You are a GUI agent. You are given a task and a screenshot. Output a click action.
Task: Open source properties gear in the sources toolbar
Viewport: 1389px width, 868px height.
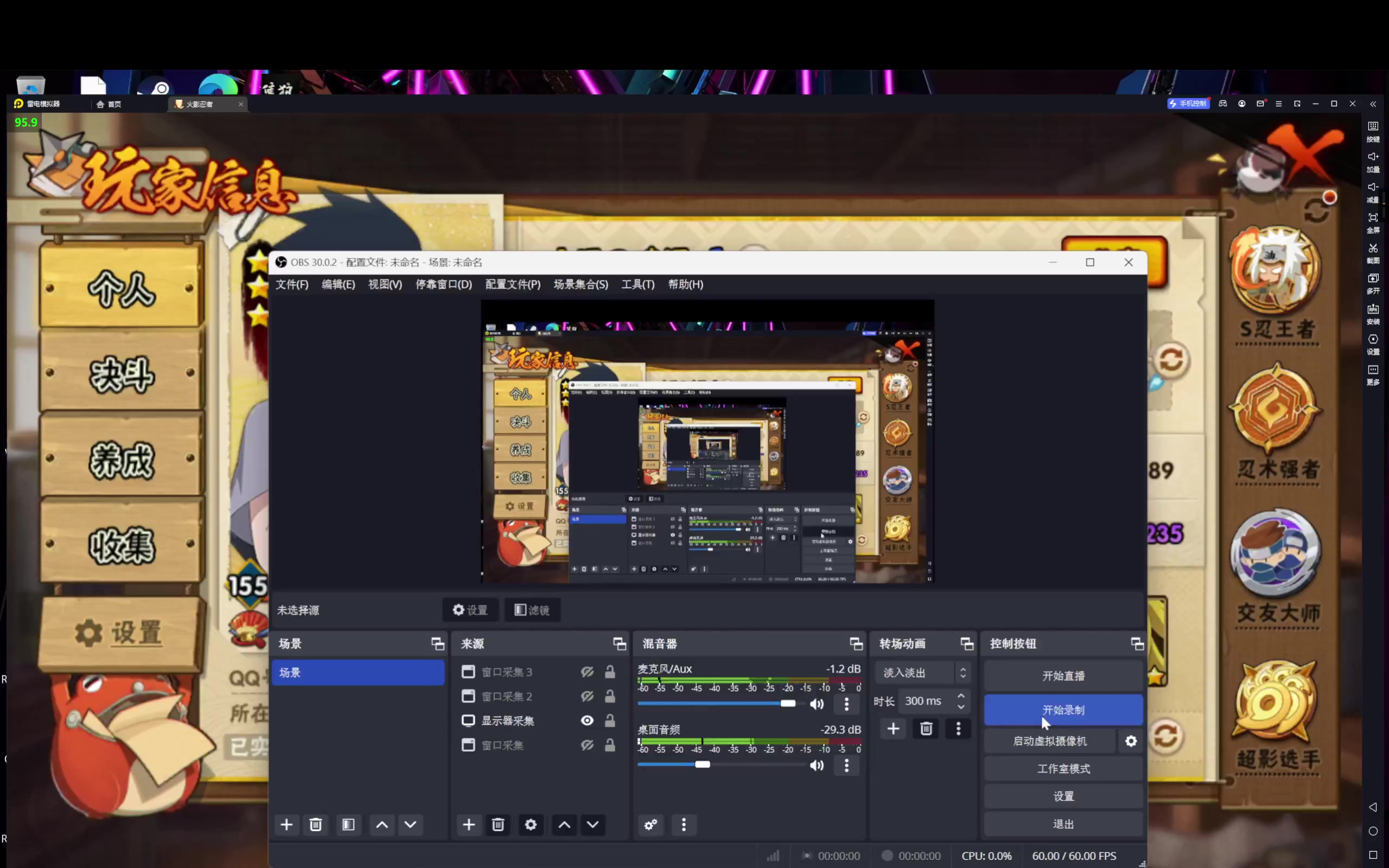coord(531,825)
